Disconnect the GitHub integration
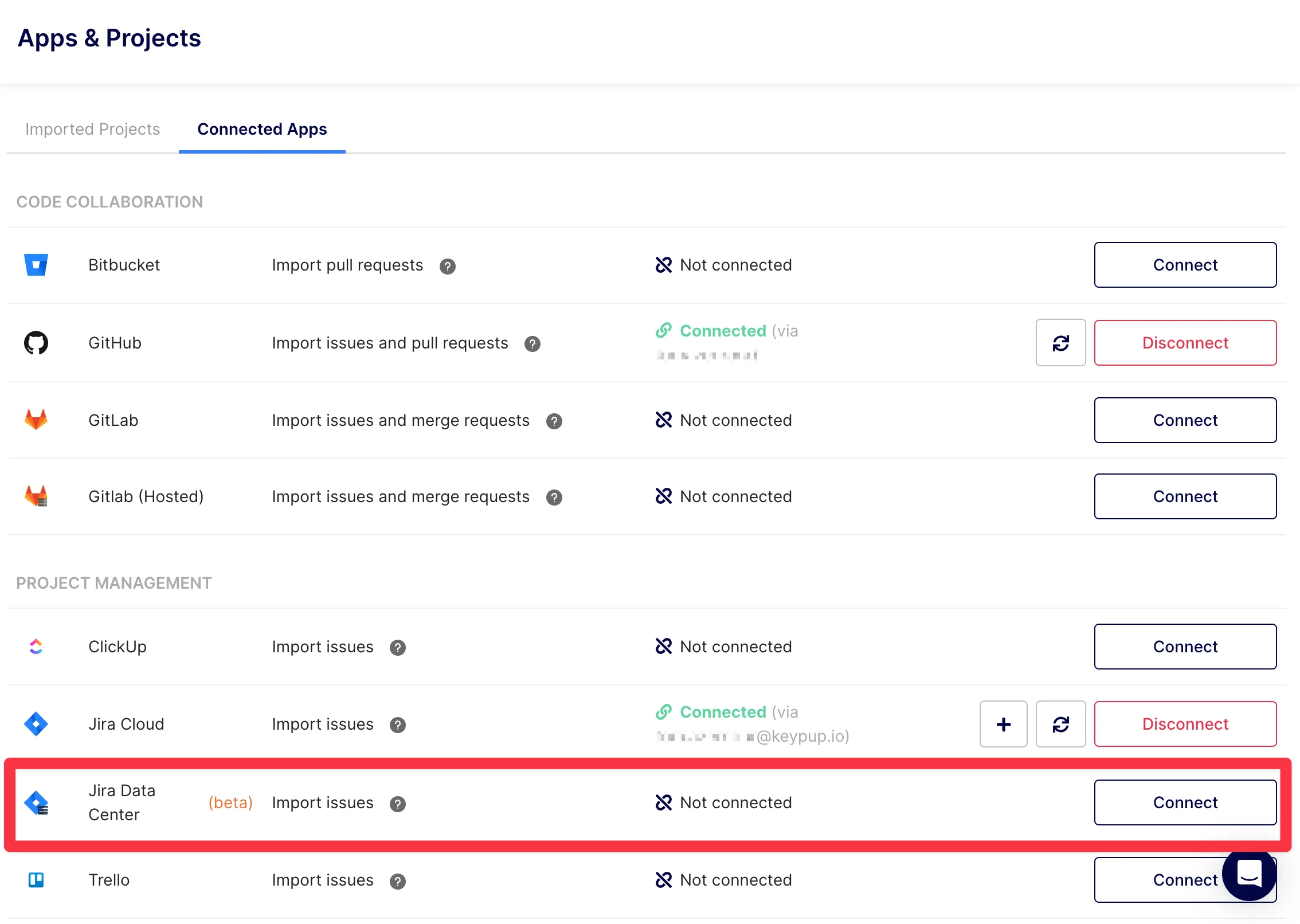The image size is (1300, 924). (1185, 343)
